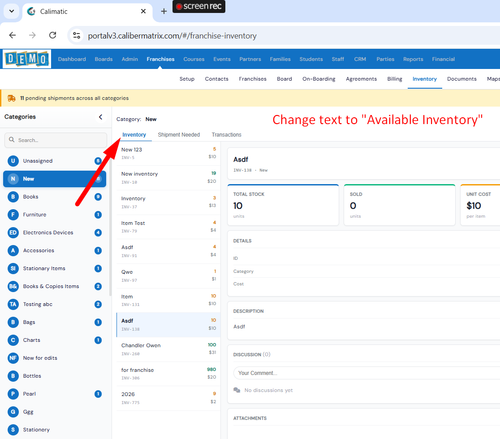This screenshot has height=439, width=500.
Task: Select the Electronics Devices category
Action: coord(55,233)
